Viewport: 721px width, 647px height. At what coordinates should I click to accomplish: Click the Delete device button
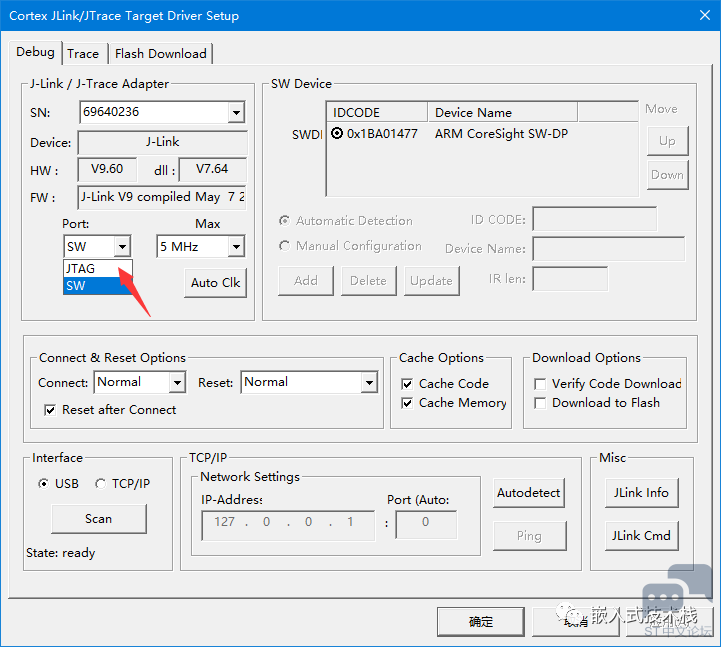(x=368, y=281)
